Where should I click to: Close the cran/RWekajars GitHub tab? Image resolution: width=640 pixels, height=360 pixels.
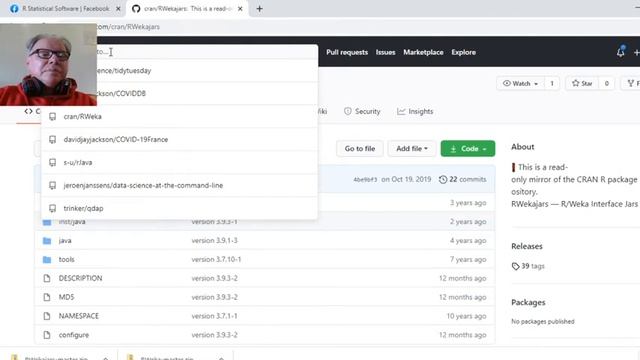point(240,9)
